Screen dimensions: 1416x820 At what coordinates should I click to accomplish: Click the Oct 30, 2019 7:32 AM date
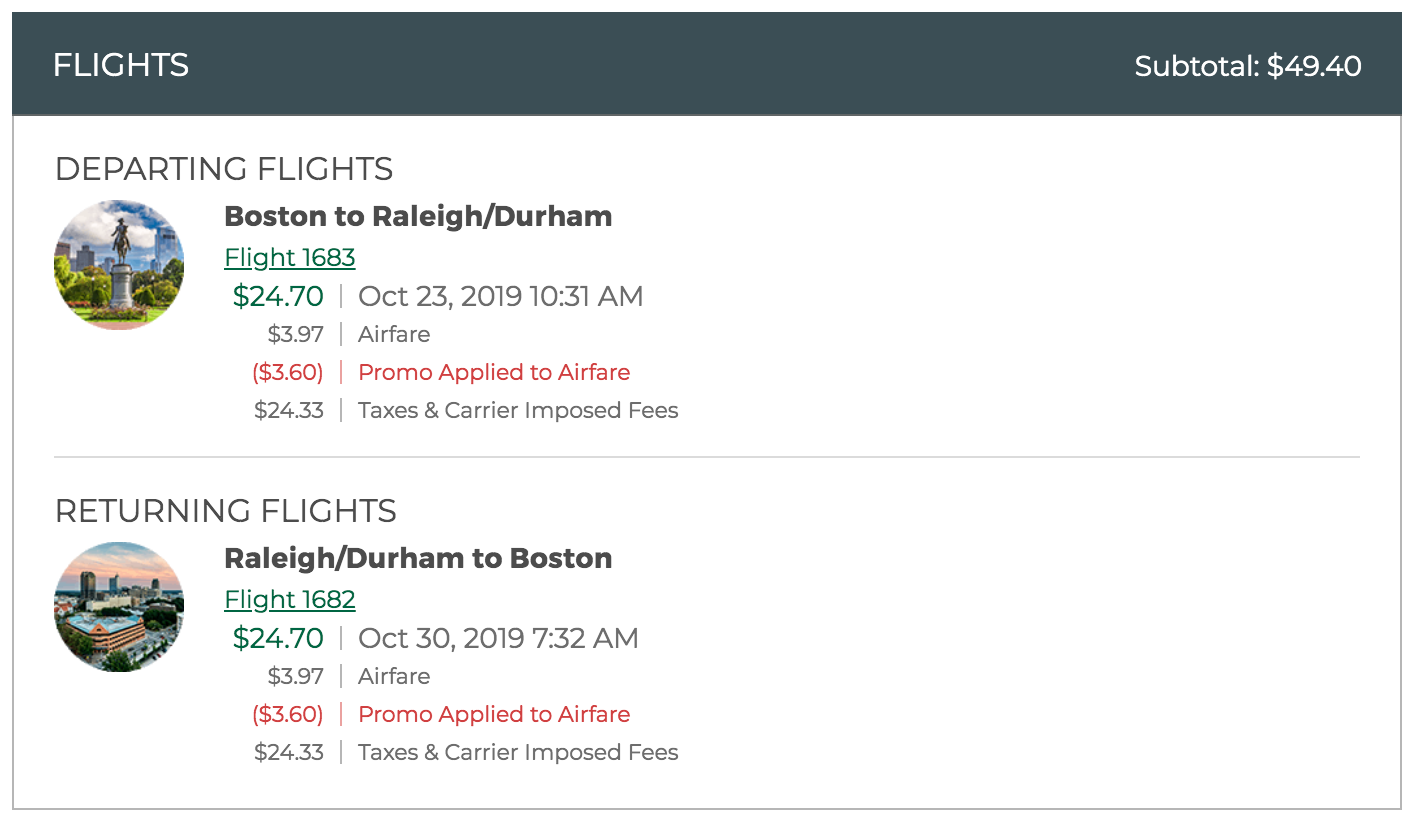(498, 639)
